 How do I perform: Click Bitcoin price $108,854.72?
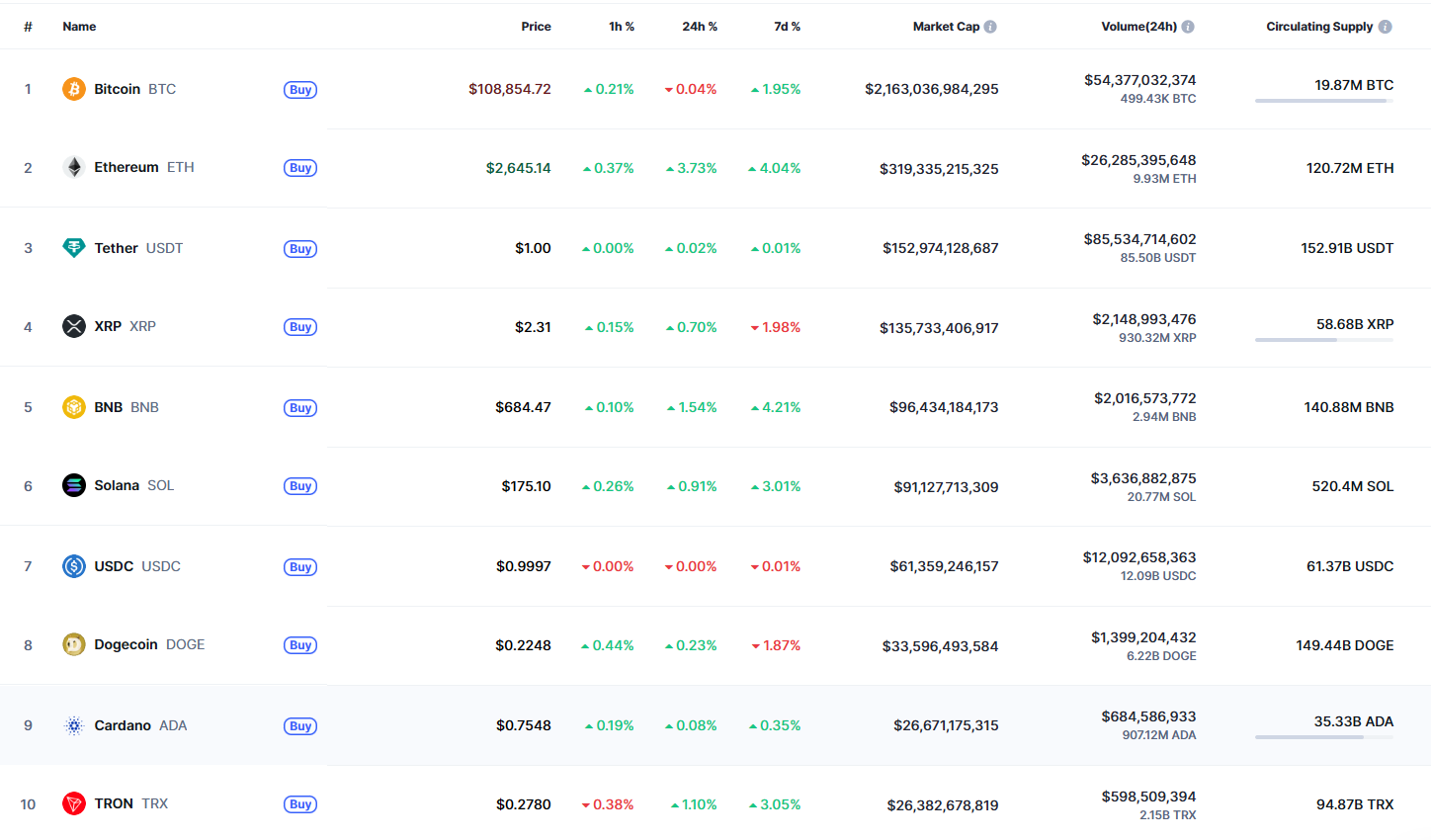(x=510, y=89)
